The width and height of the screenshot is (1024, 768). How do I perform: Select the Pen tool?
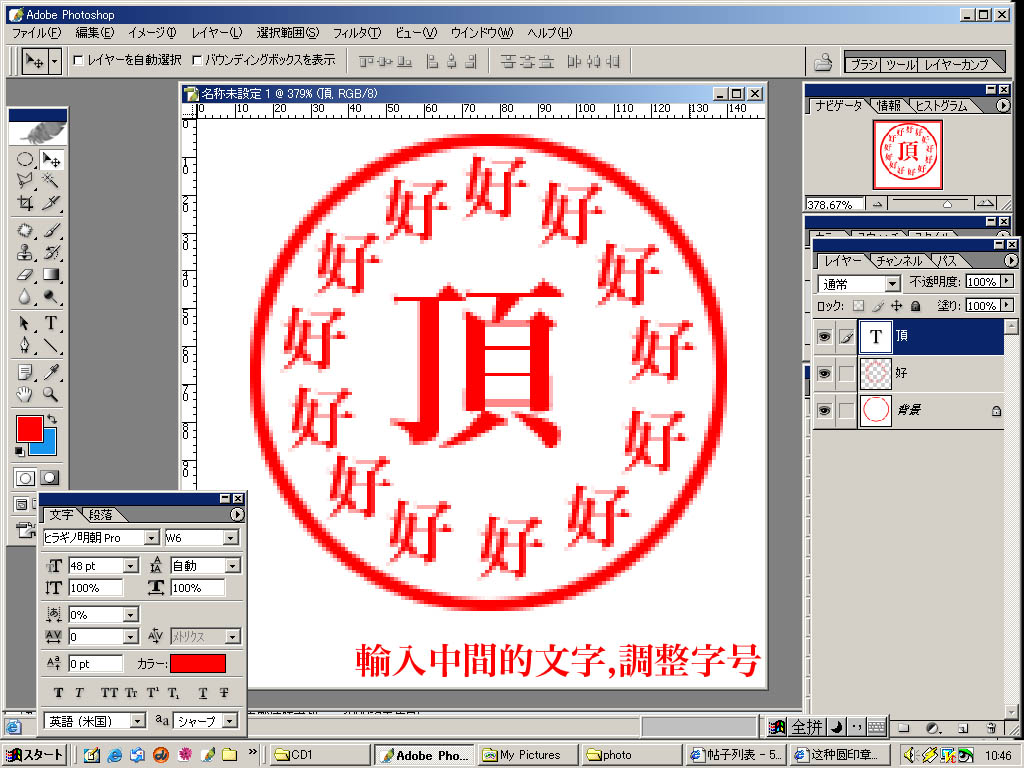pos(25,345)
